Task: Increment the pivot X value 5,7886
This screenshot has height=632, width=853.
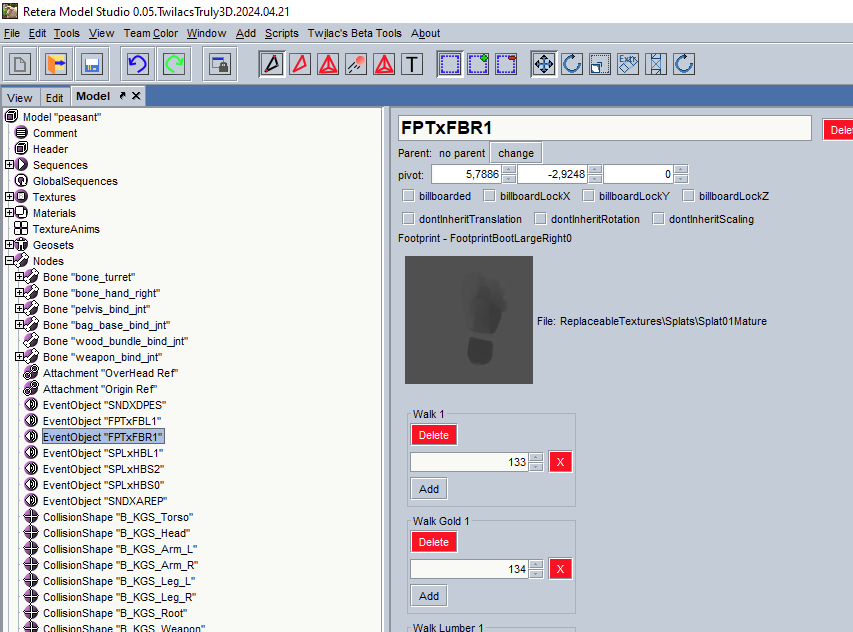Action: (509, 170)
